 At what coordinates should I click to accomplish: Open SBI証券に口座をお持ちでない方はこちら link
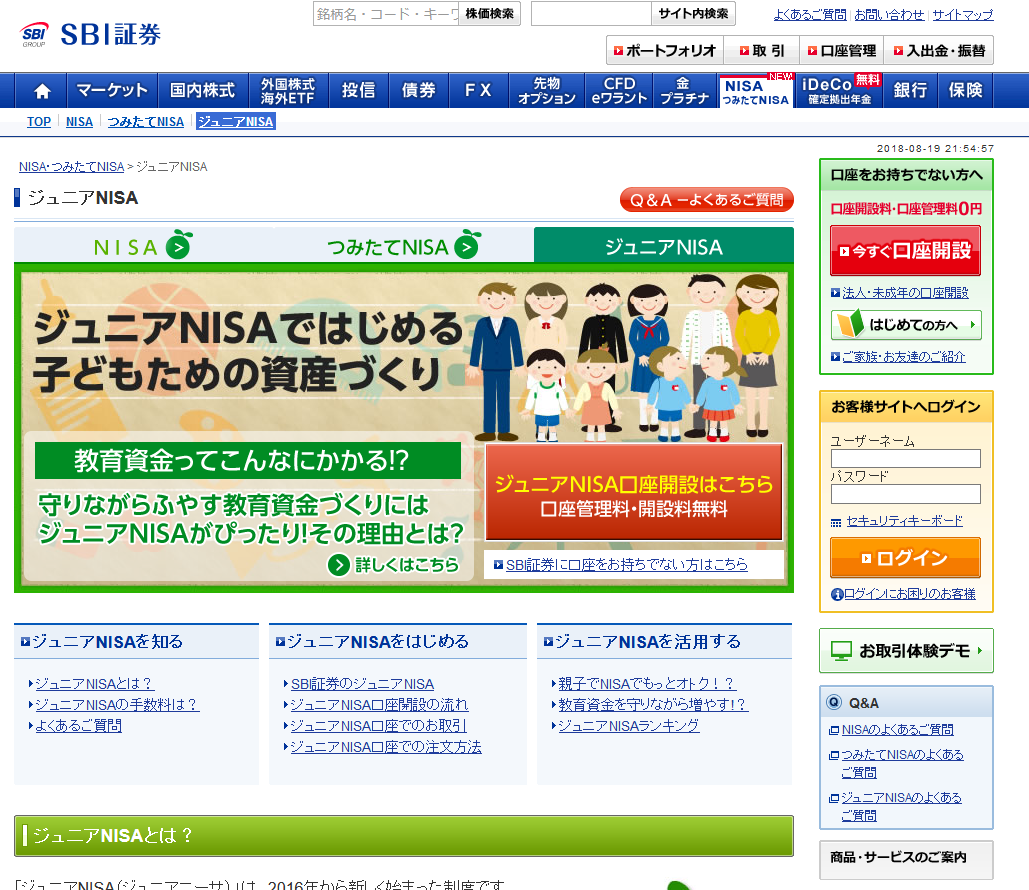click(627, 564)
